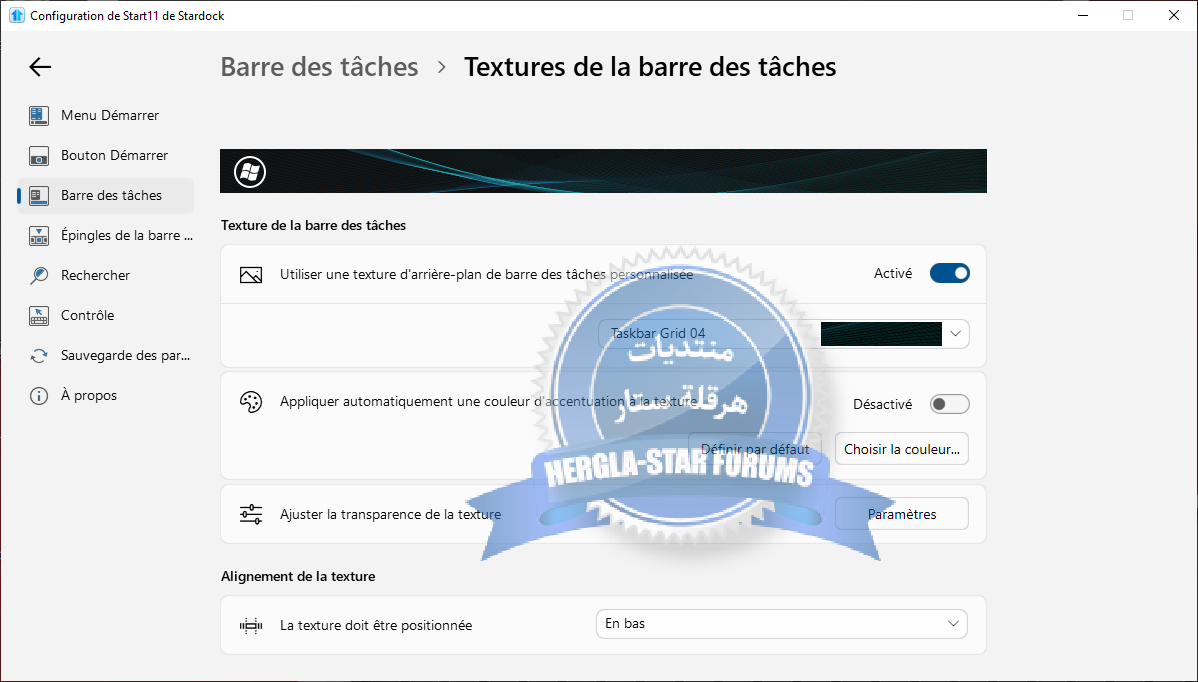
Task: Click the Start11 app icon in title bar
Action: tap(17, 15)
